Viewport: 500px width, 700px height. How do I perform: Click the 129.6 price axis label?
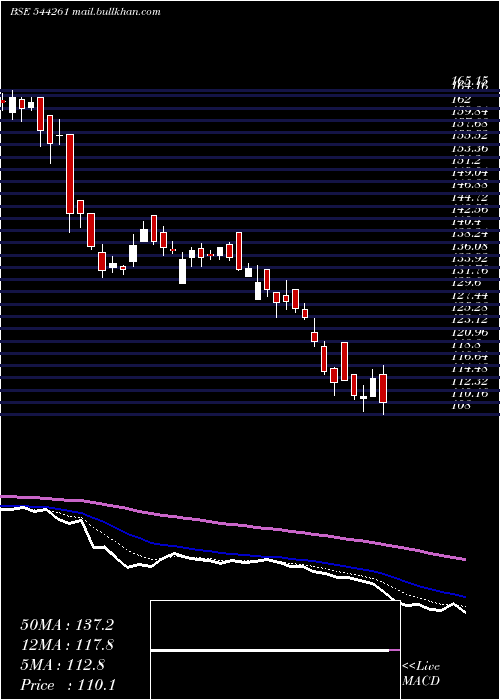click(x=466, y=283)
